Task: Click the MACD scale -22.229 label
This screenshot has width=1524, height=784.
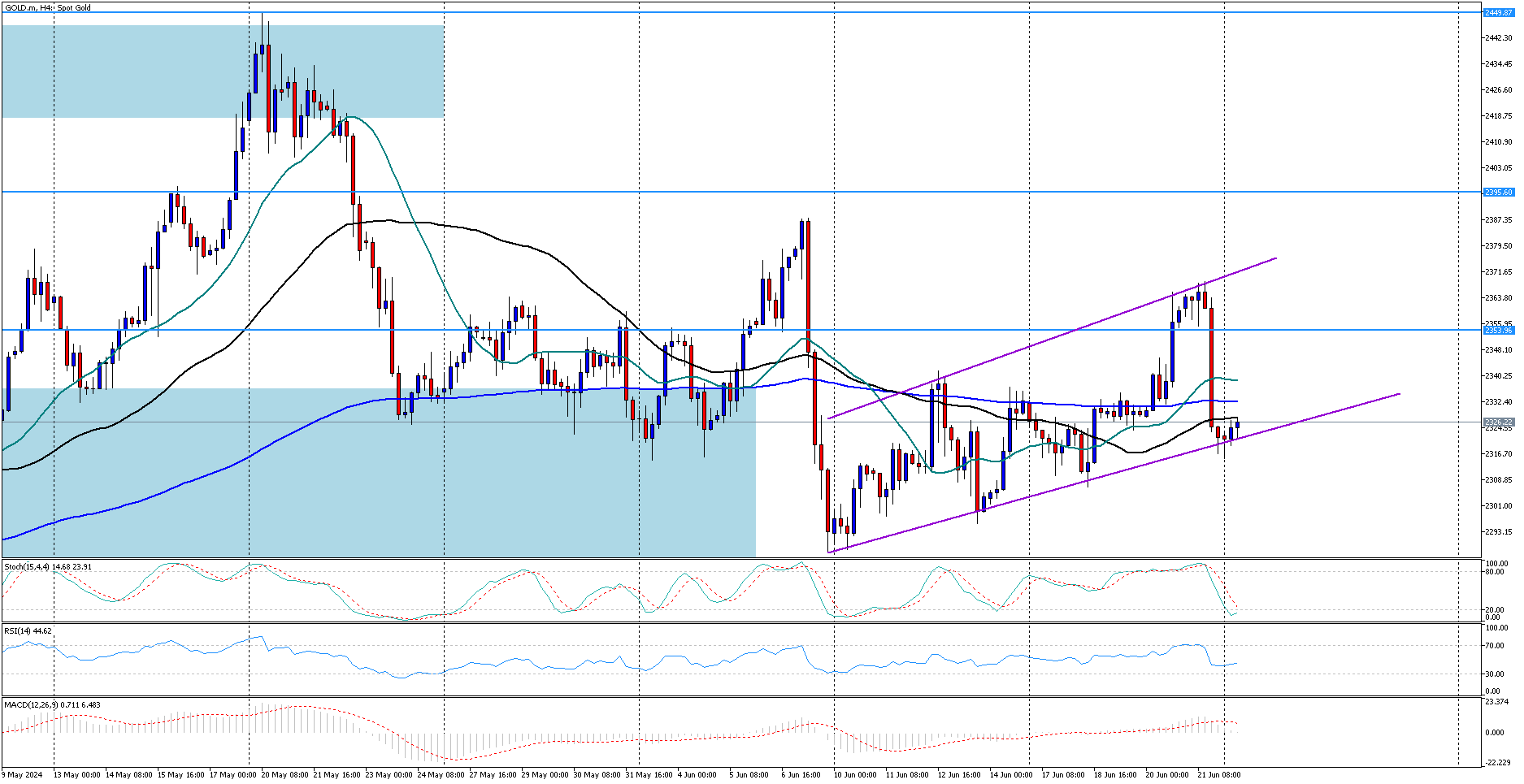Action: (x=1496, y=763)
